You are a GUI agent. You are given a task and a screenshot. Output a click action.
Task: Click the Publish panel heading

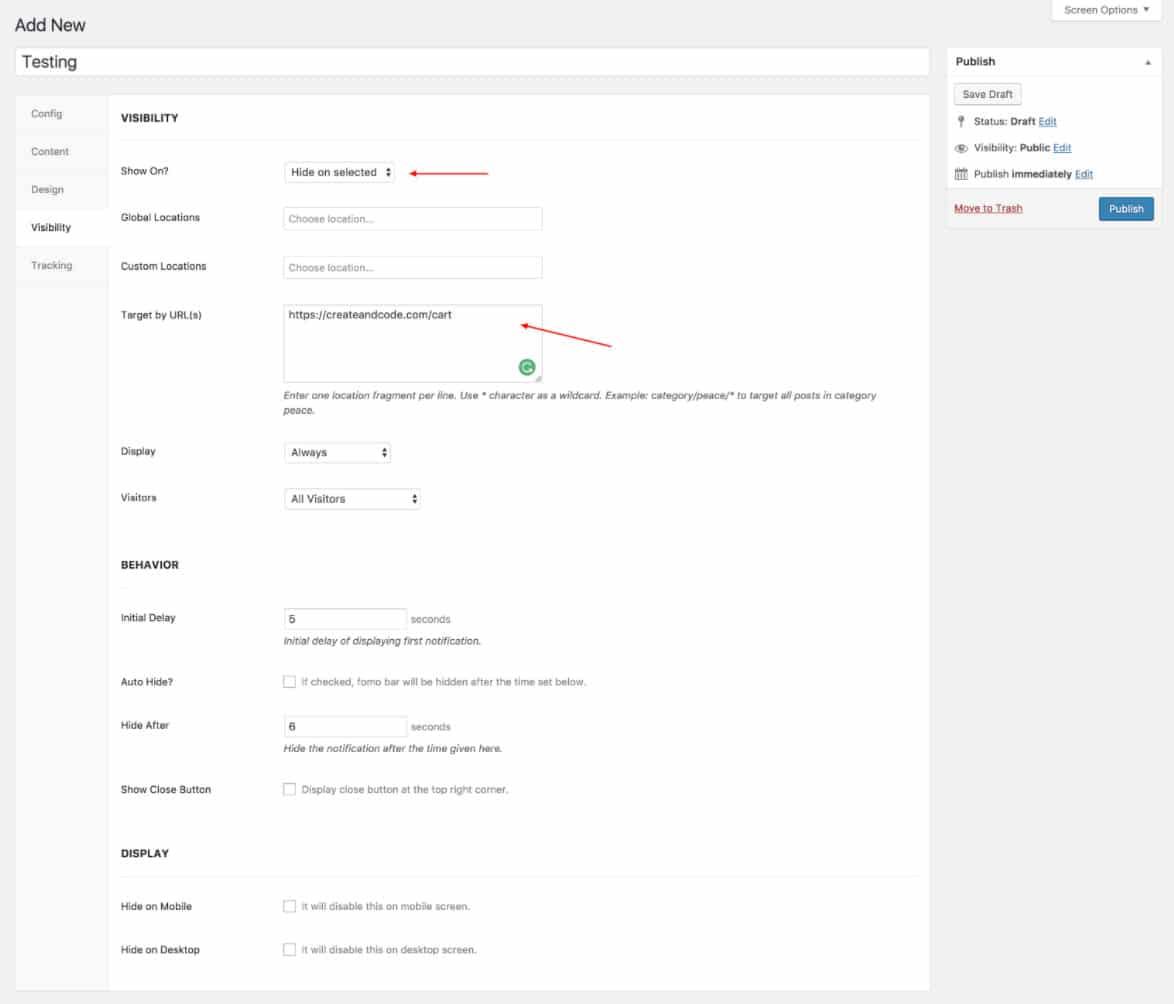(976, 61)
